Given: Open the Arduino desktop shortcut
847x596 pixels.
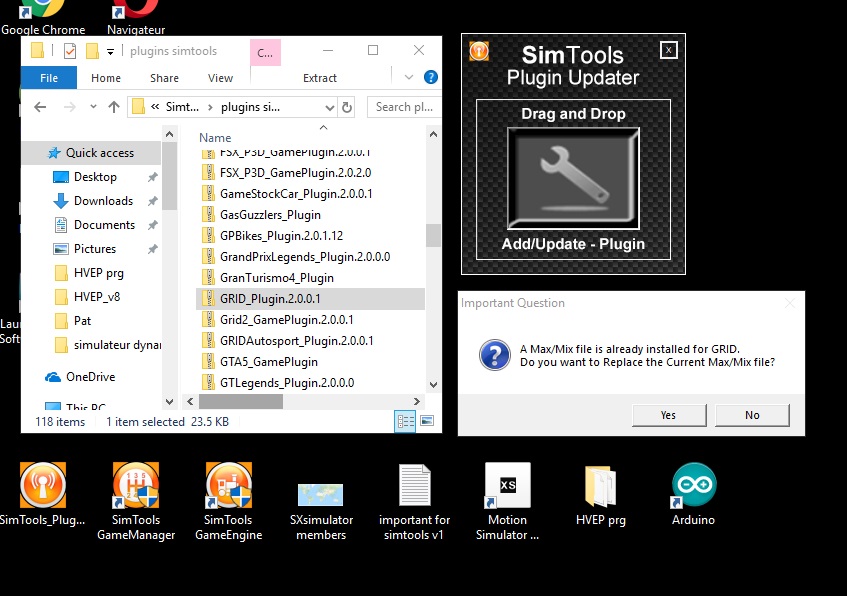Looking at the screenshot, I should (694, 495).
